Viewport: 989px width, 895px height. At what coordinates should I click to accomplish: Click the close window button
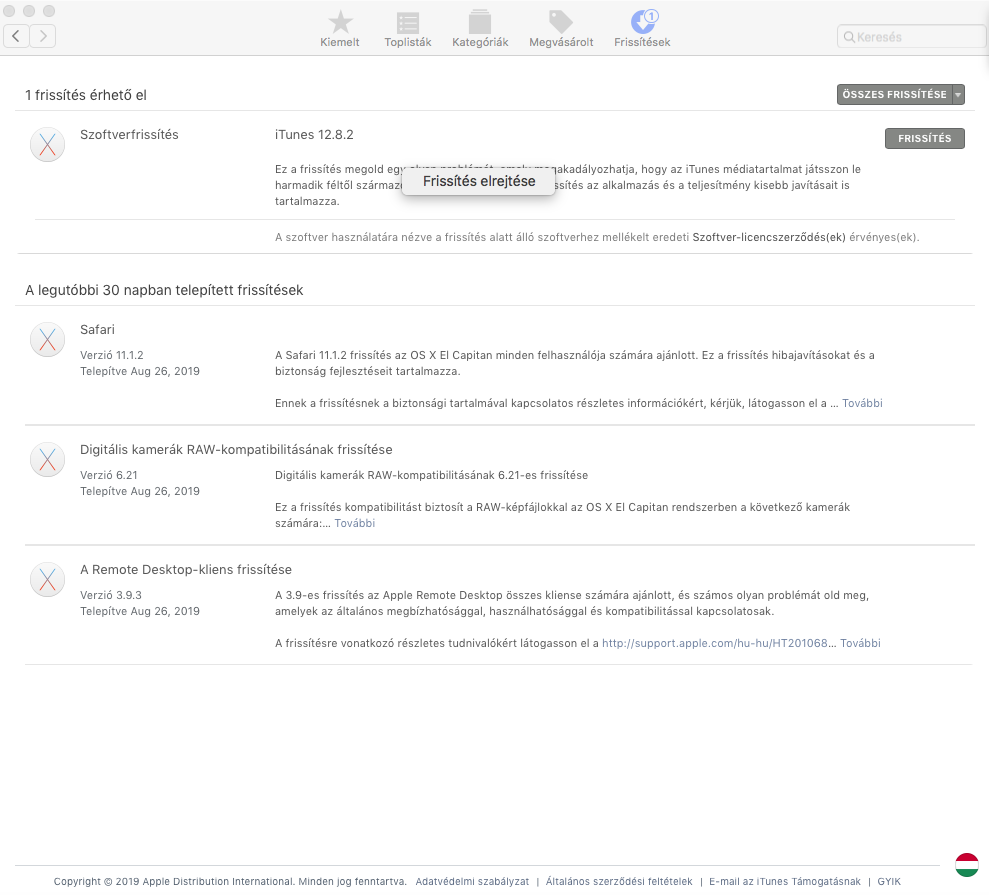coord(9,11)
